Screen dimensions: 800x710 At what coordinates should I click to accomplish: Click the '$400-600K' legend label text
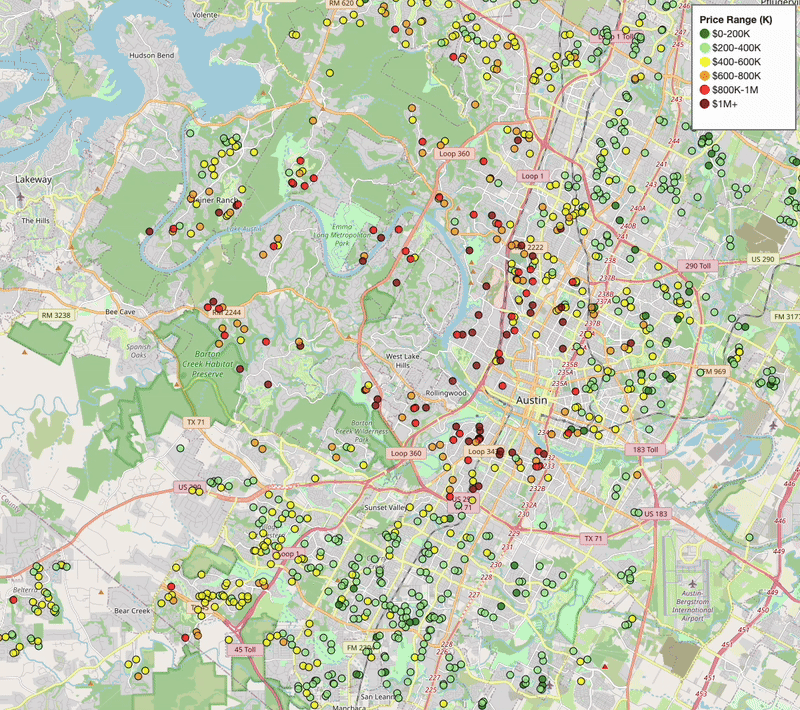tap(736, 62)
